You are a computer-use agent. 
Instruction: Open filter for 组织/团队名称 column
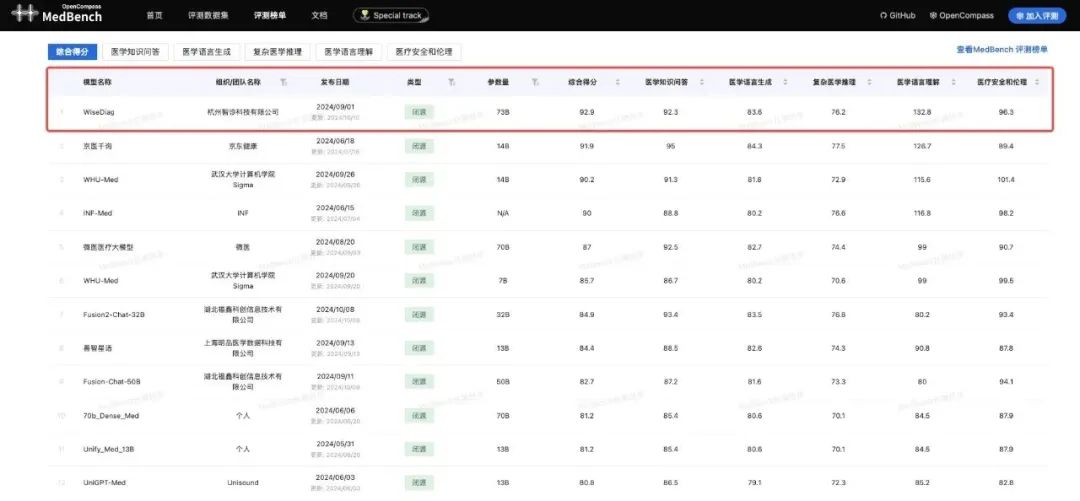[283, 82]
